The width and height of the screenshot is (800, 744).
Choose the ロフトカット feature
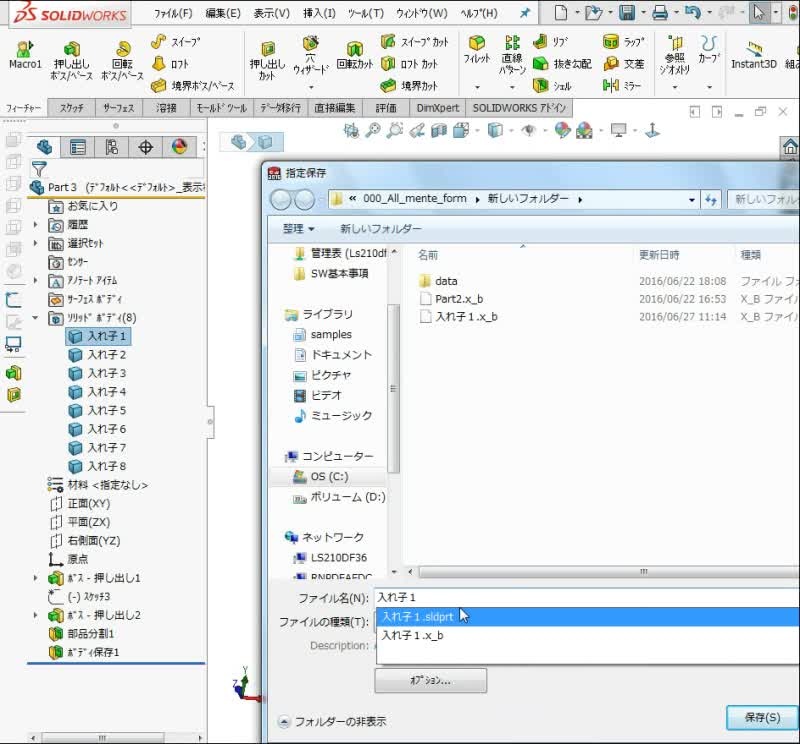pos(409,64)
